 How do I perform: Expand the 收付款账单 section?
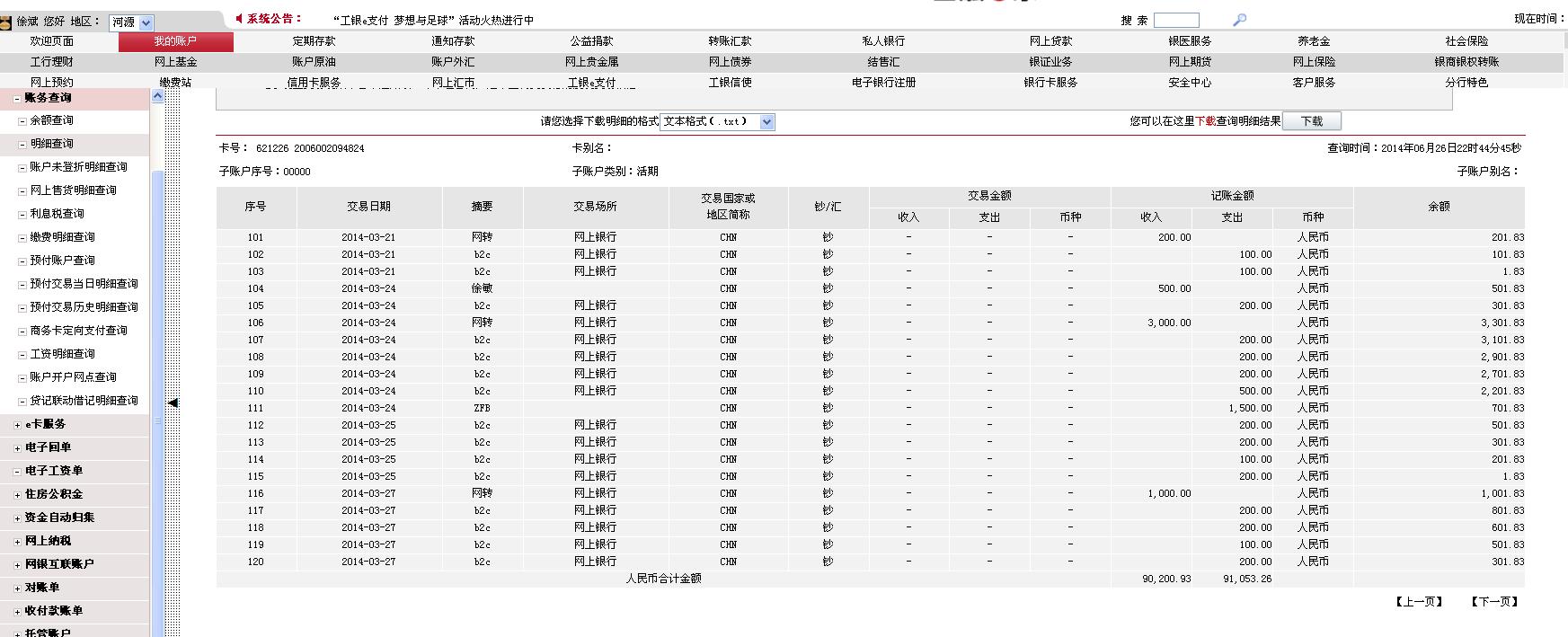(x=18, y=611)
